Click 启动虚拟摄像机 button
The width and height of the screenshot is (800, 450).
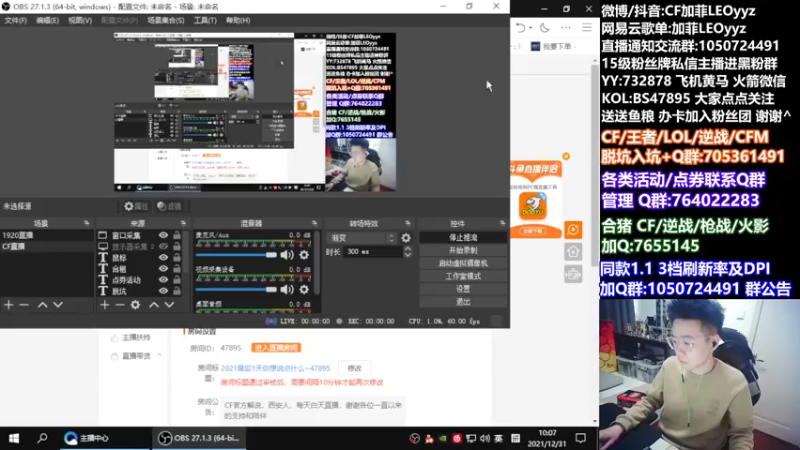463,263
